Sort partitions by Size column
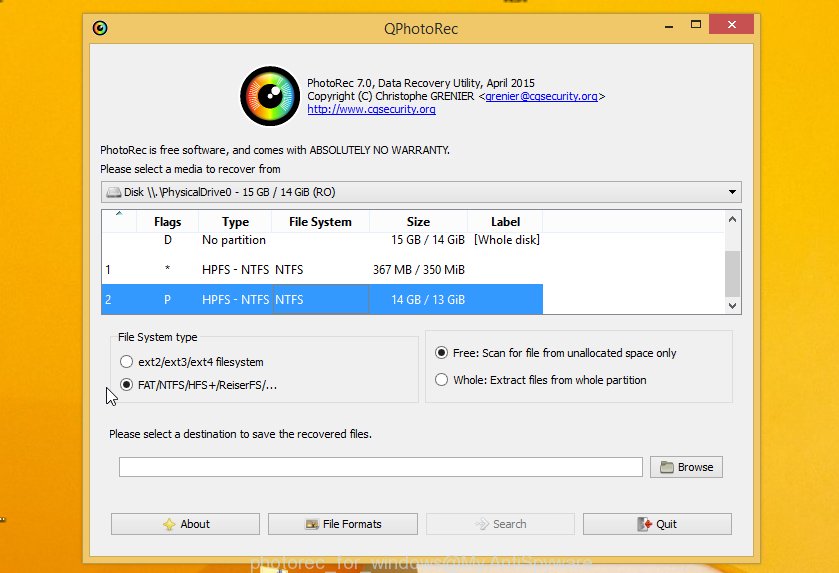Viewport: 839px width, 573px height. coord(418,222)
